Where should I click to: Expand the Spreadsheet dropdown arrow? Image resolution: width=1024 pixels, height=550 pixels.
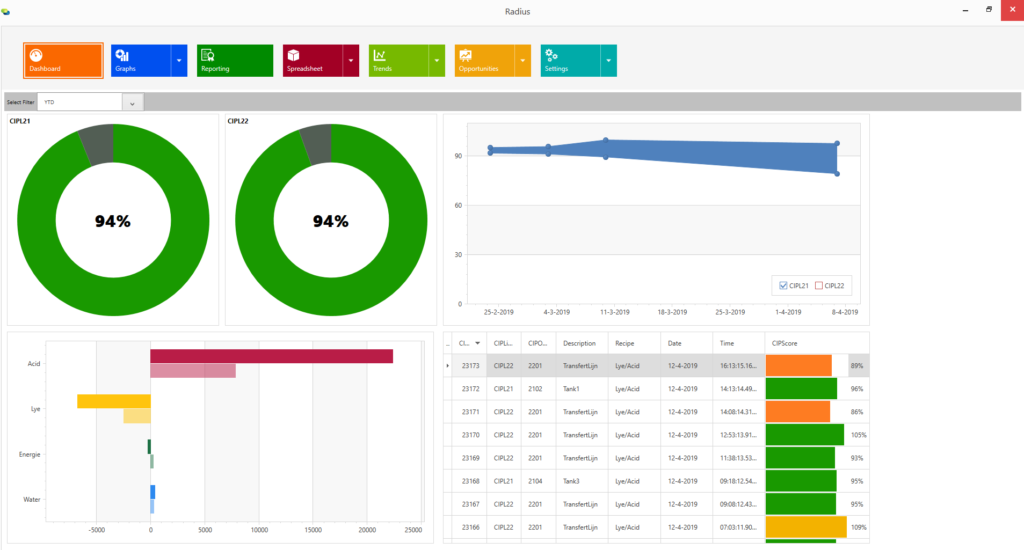351,61
